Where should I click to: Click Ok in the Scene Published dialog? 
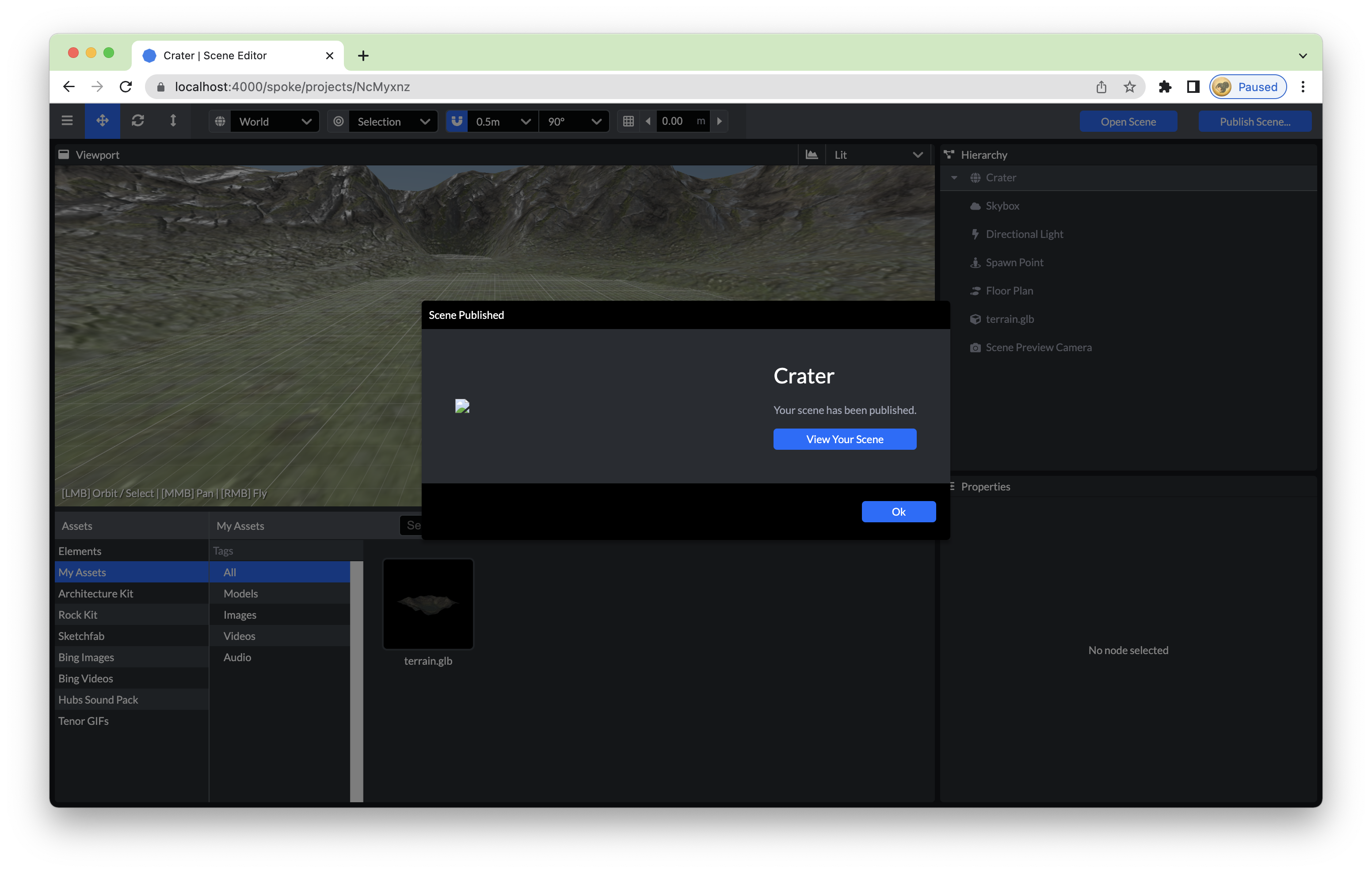(899, 512)
